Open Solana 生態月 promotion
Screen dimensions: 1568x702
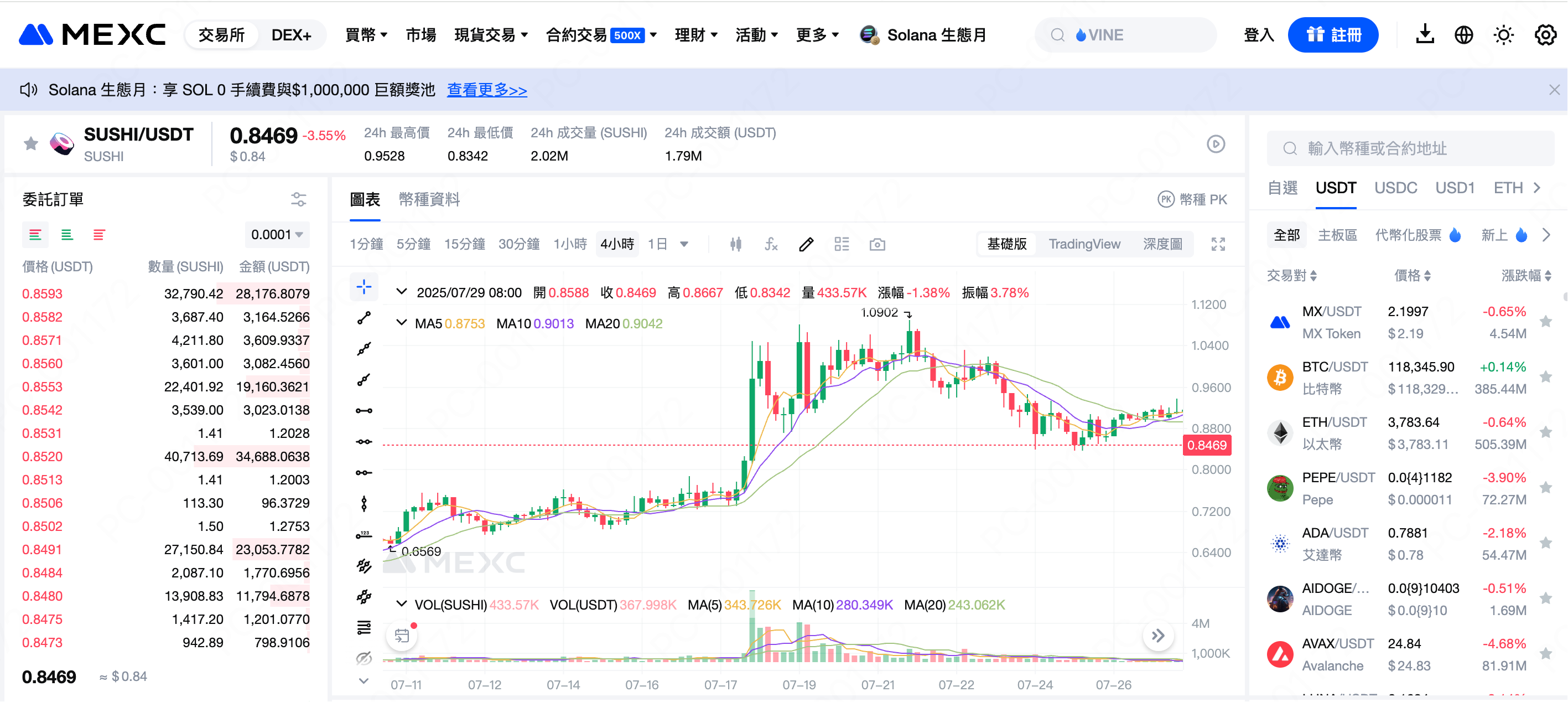coord(923,35)
